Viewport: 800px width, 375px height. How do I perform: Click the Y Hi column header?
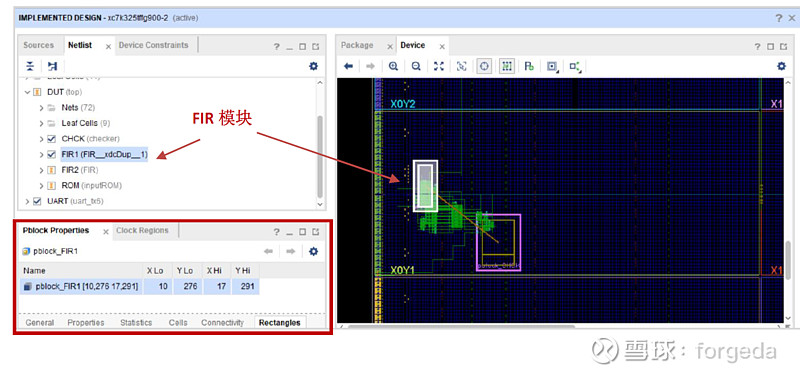point(244,271)
